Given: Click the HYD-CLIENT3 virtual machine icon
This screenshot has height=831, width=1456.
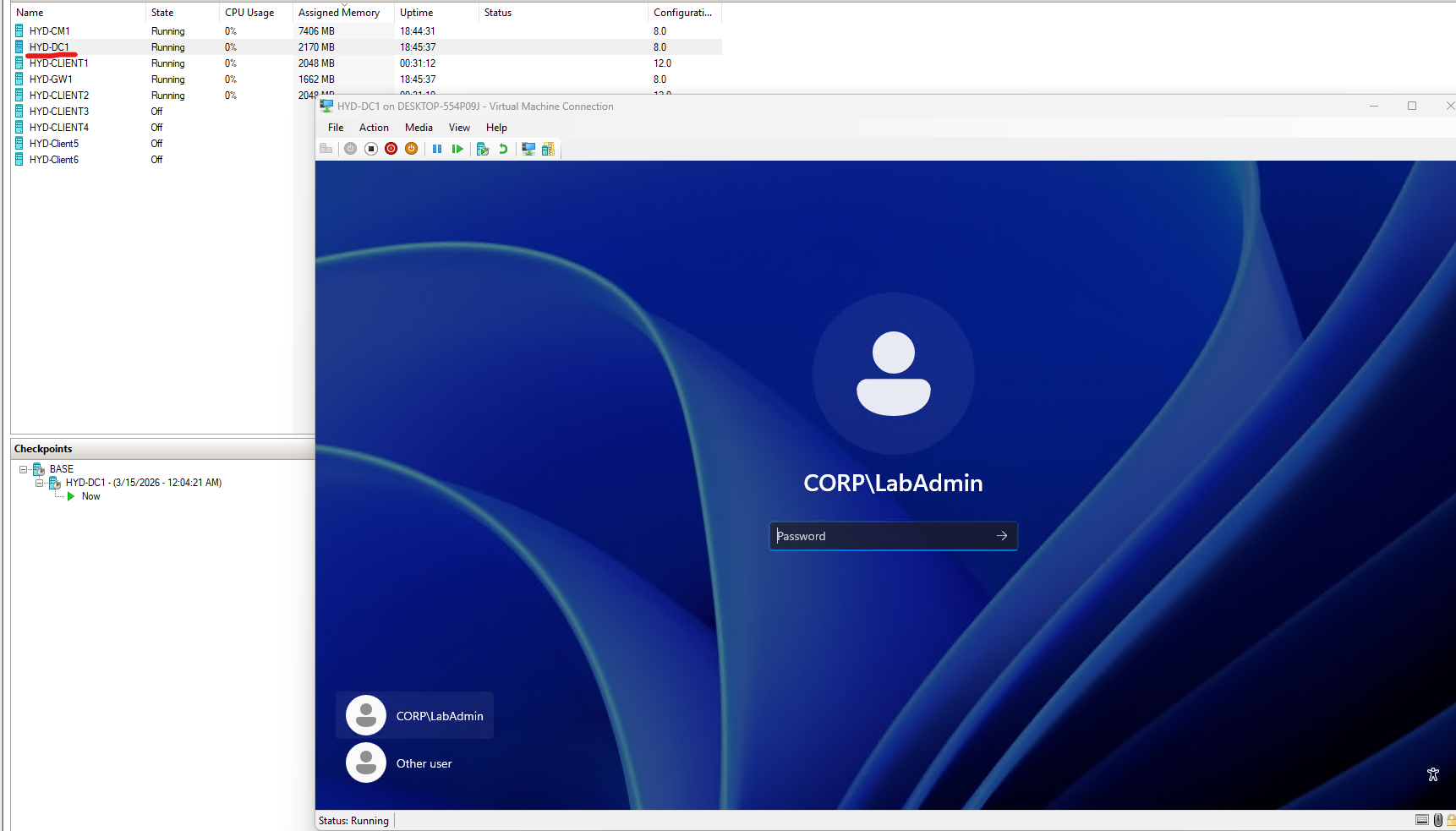Looking at the screenshot, I should tap(19, 112).
